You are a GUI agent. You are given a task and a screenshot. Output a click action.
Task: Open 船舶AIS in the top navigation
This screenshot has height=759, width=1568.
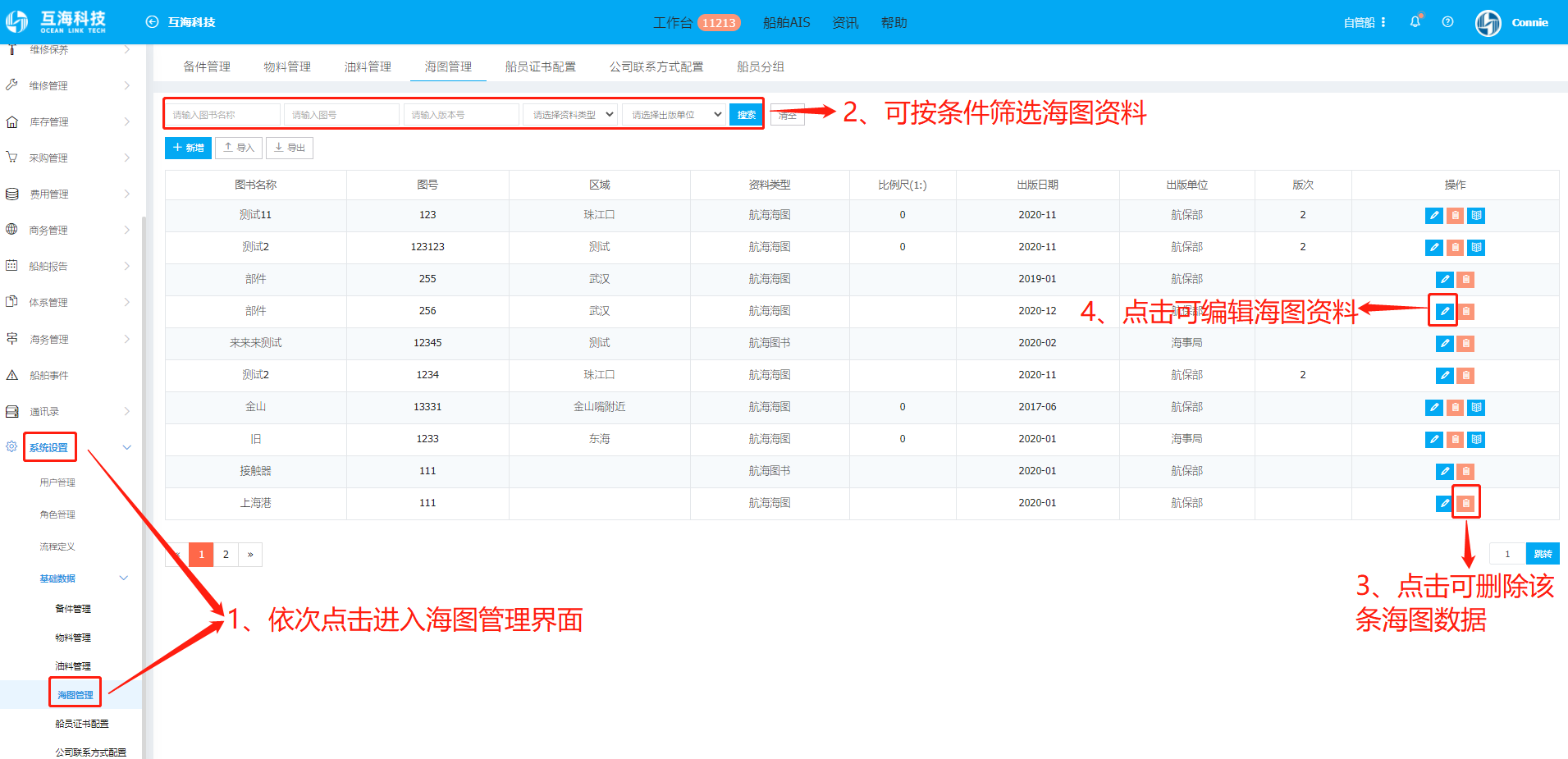[x=786, y=22]
